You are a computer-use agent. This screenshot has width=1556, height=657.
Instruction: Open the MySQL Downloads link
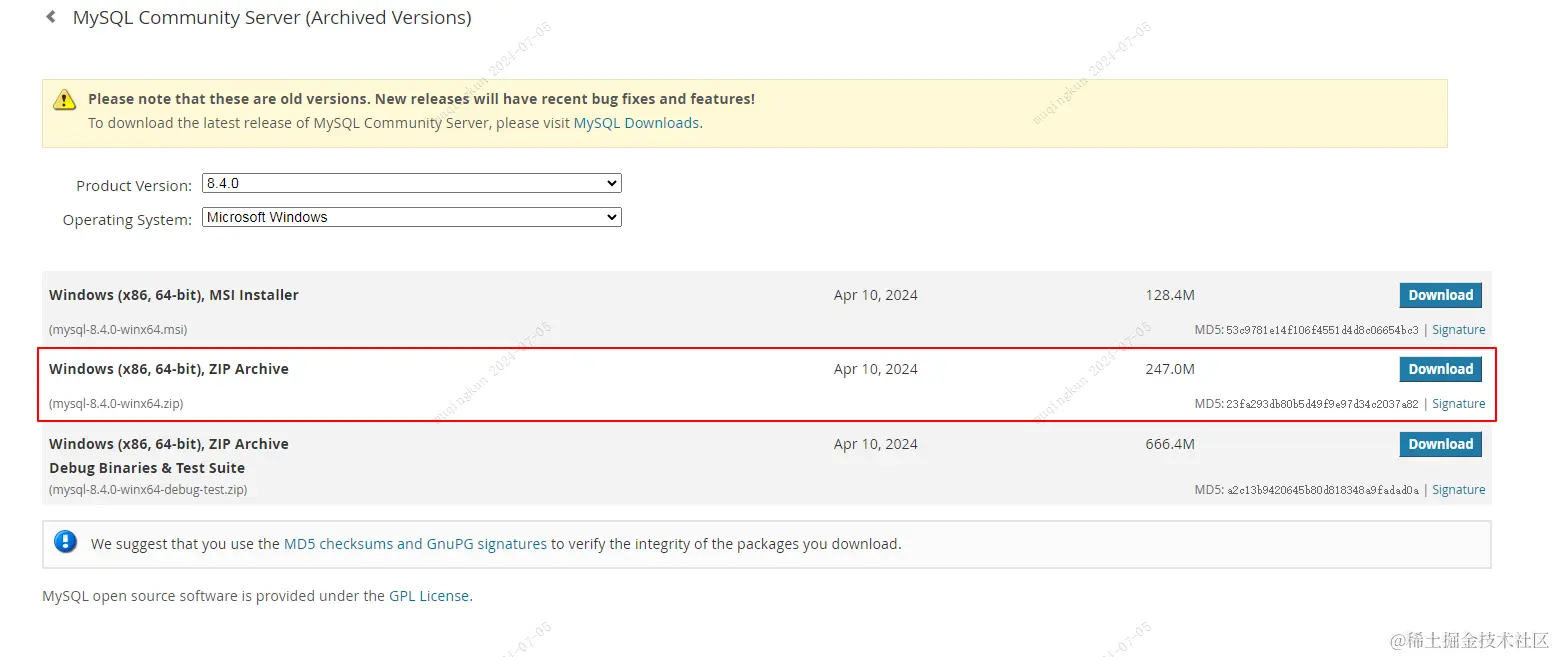pyautogui.click(x=636, y=123)
